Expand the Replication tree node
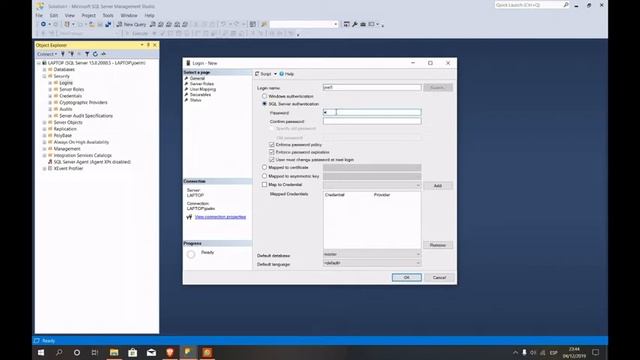The image size is (640, 360). 44,129
